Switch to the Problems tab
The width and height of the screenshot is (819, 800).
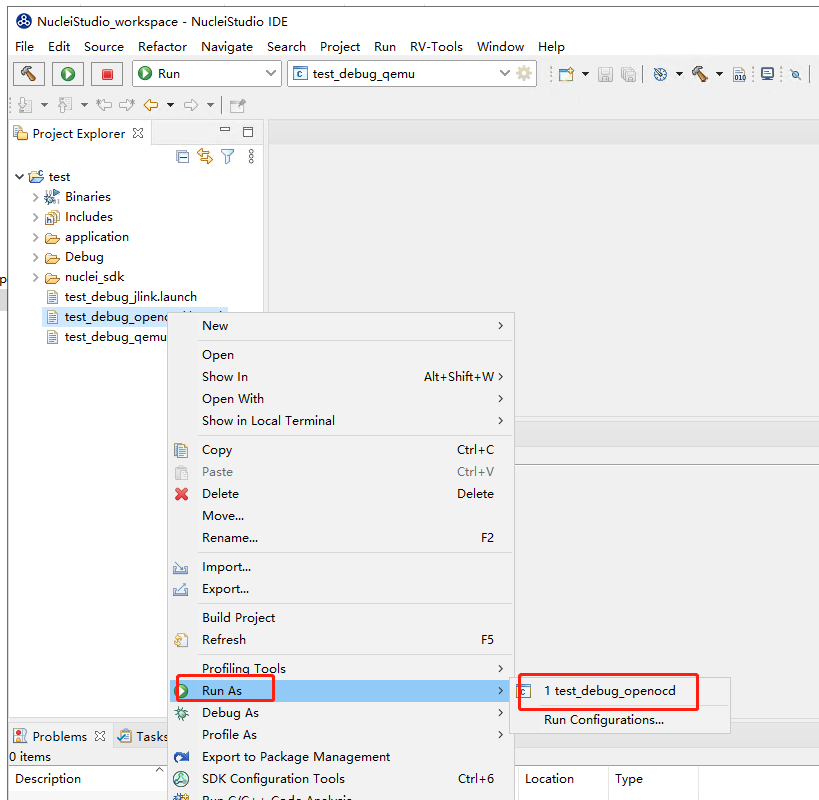[x=59, y=736]
